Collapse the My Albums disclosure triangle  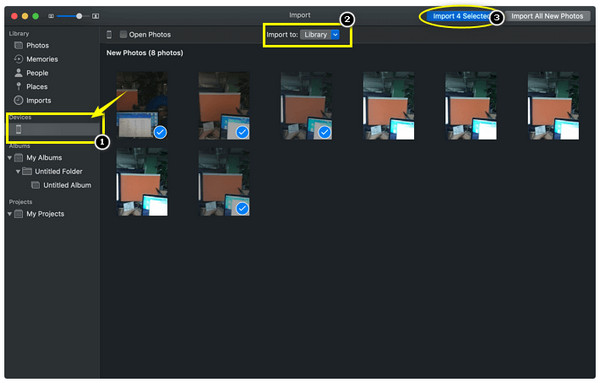pyautogui.click(x=10, y=158)
